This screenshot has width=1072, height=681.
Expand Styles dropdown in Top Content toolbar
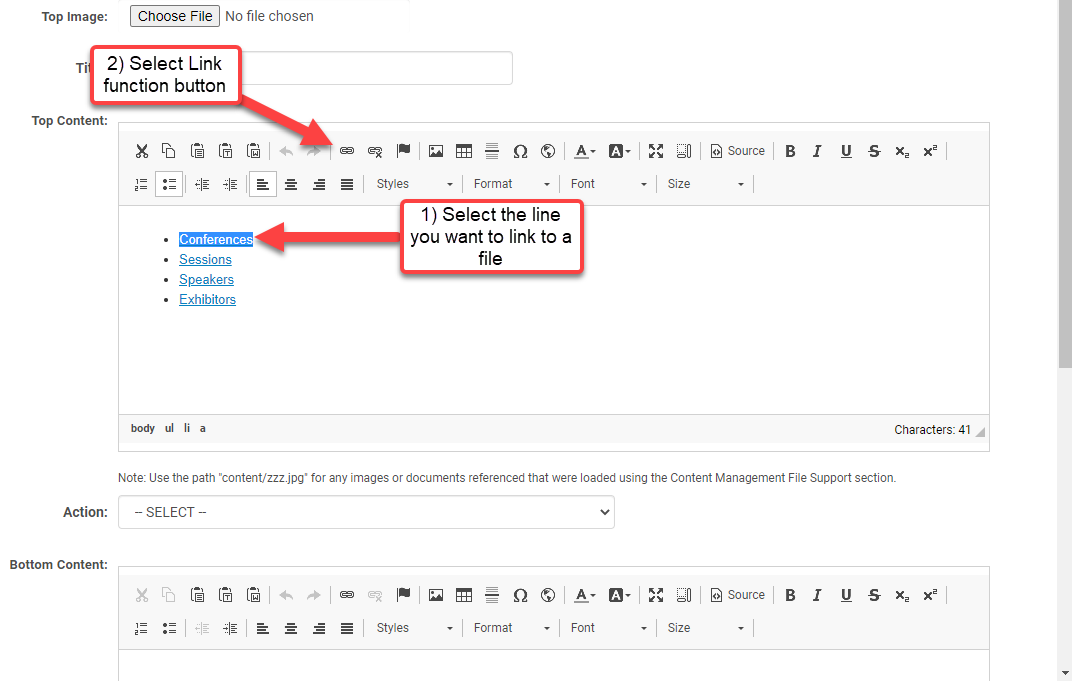coord(414,184)
